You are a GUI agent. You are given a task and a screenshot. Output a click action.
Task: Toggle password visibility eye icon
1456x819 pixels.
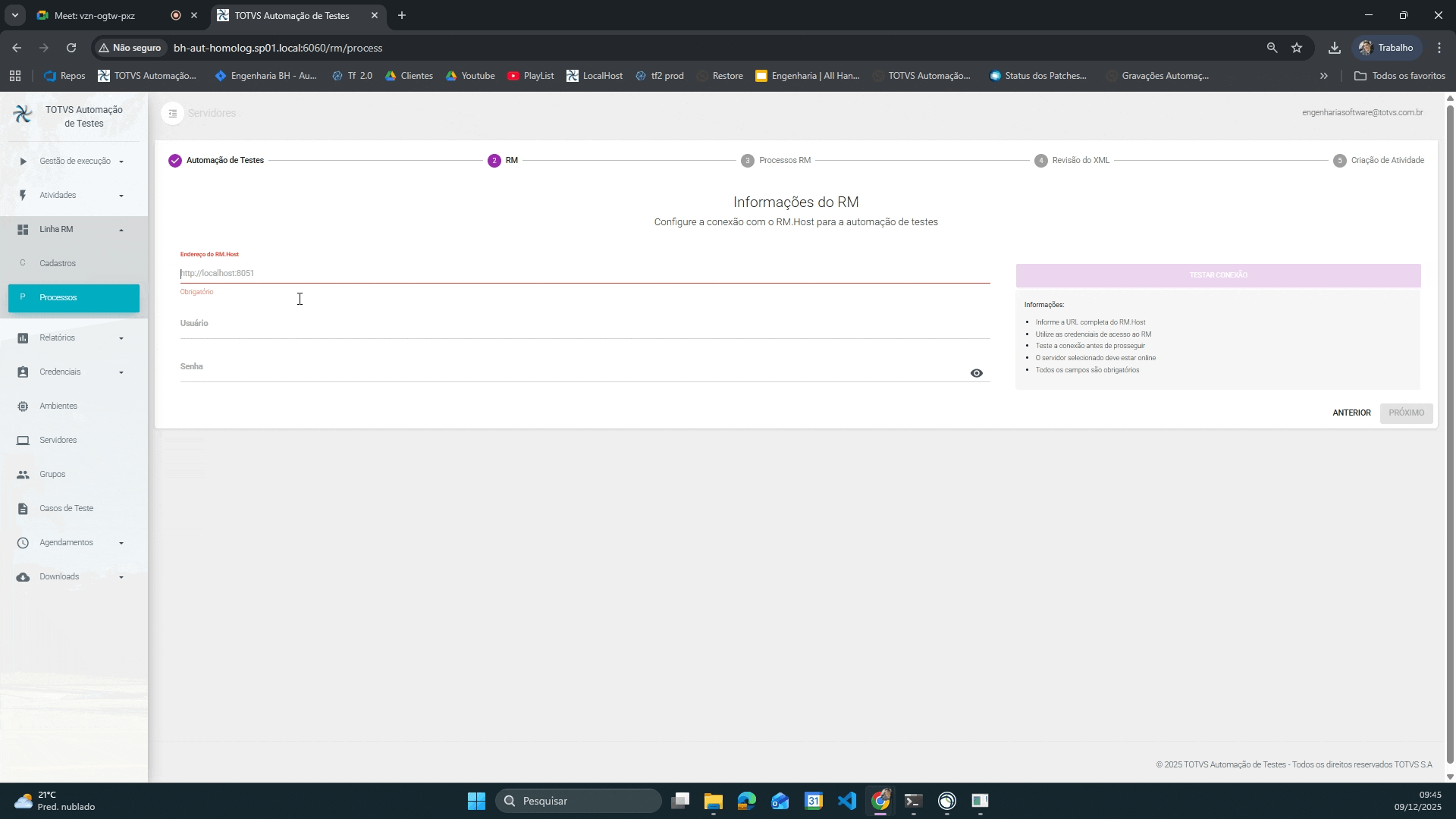(x=976, y=373)
